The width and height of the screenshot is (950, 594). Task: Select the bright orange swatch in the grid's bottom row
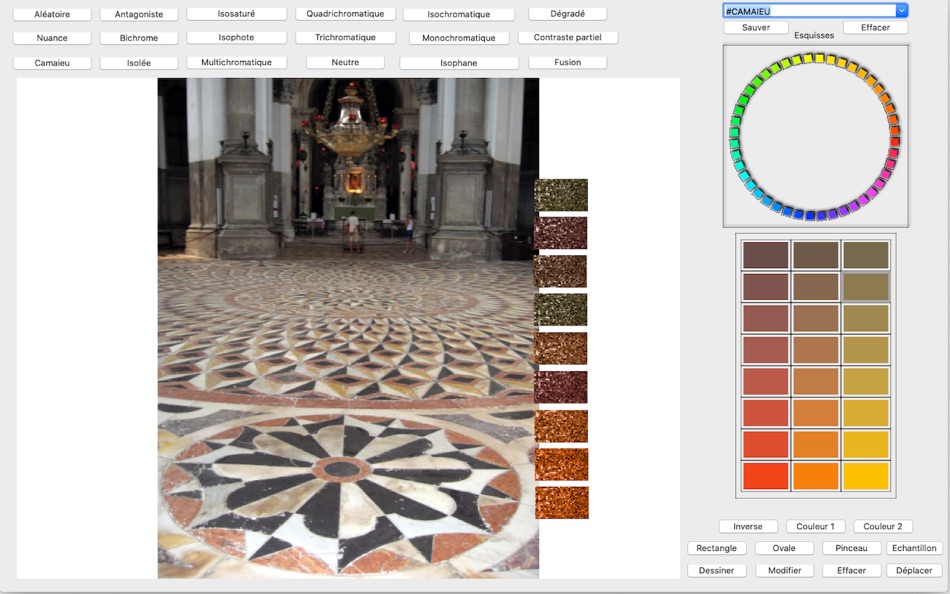tap(815, 476)
